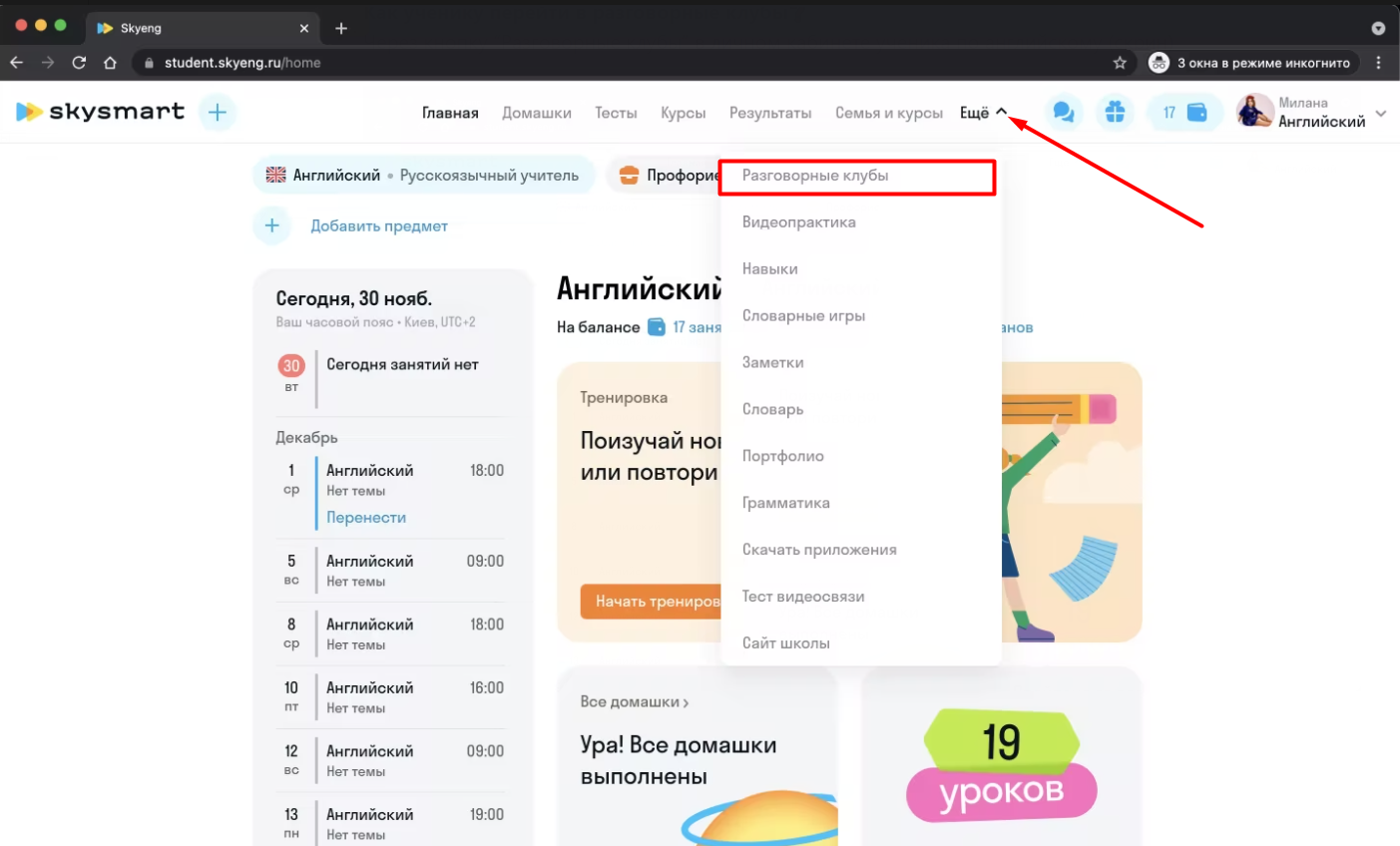Select the Профорие subject chip
Screen dimensions: 1400x846
[664, 176]
